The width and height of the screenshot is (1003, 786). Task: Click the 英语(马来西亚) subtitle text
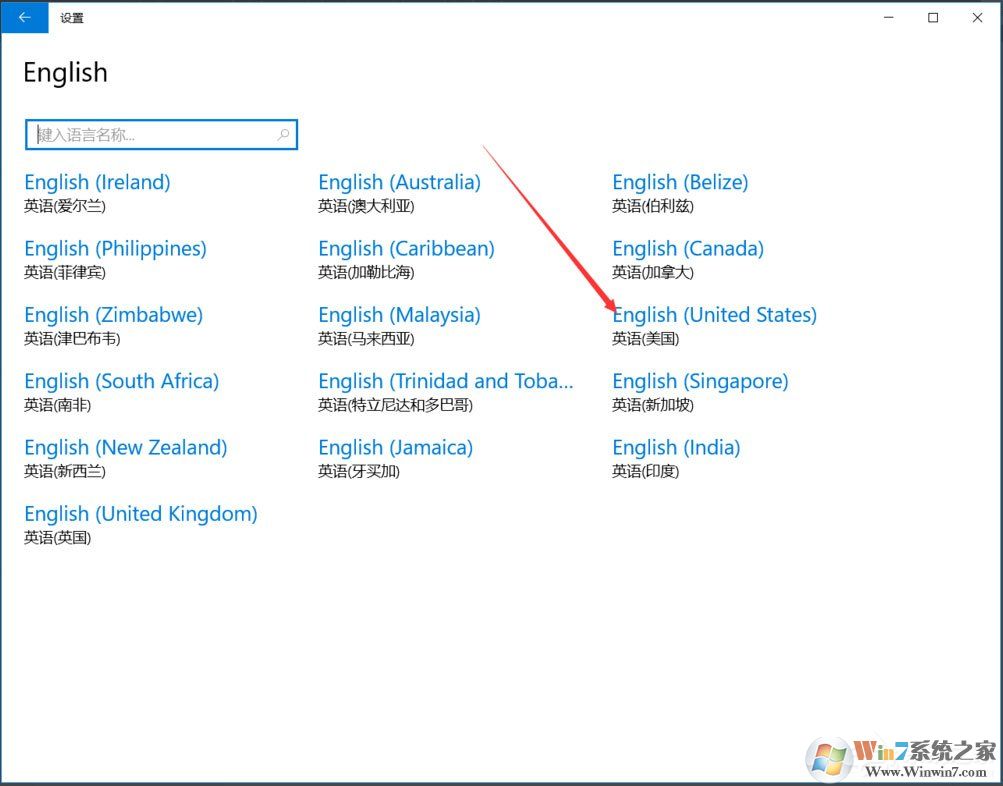click(366, 338)
